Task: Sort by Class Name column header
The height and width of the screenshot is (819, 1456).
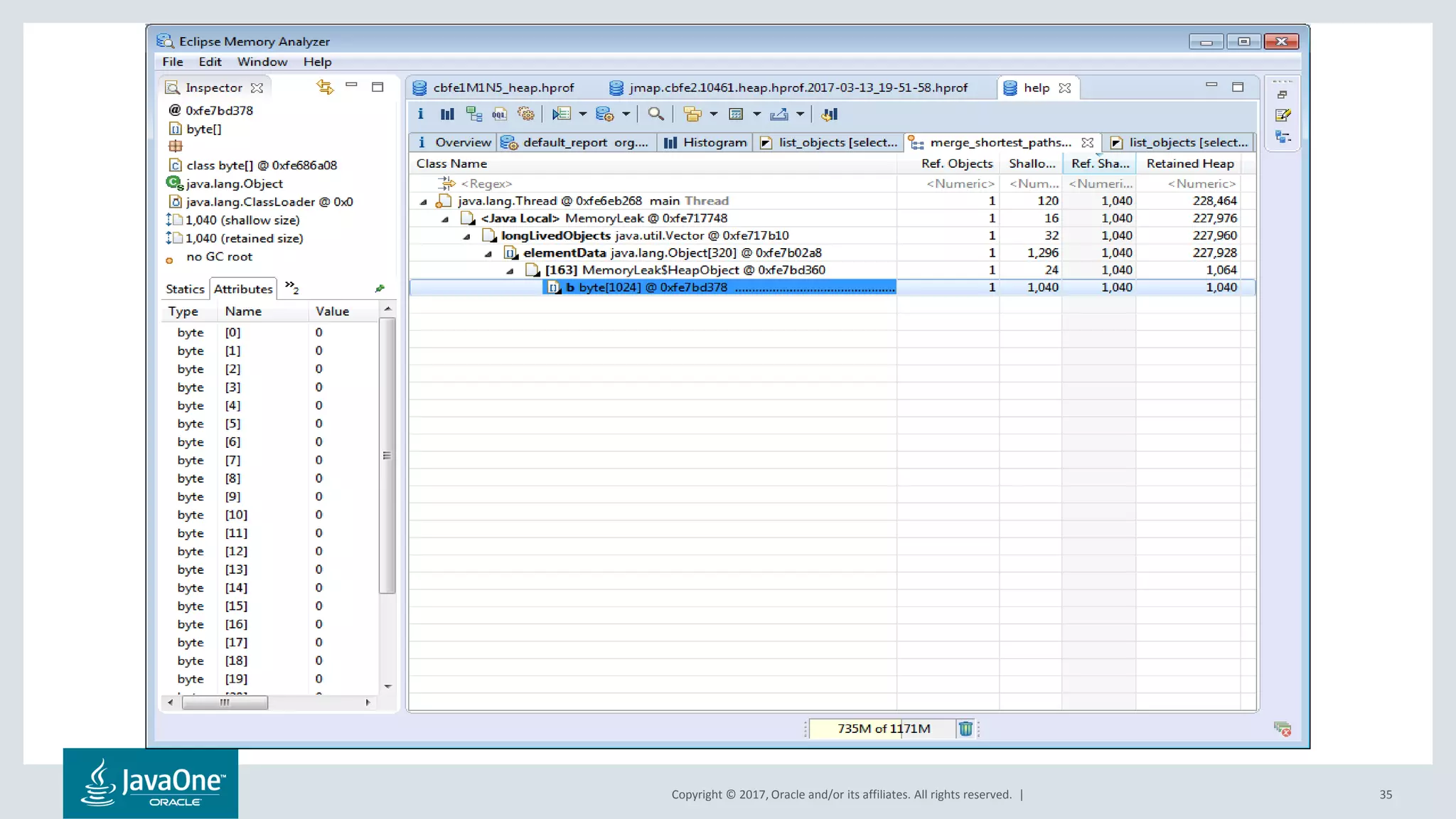Action: click(653, 164)
